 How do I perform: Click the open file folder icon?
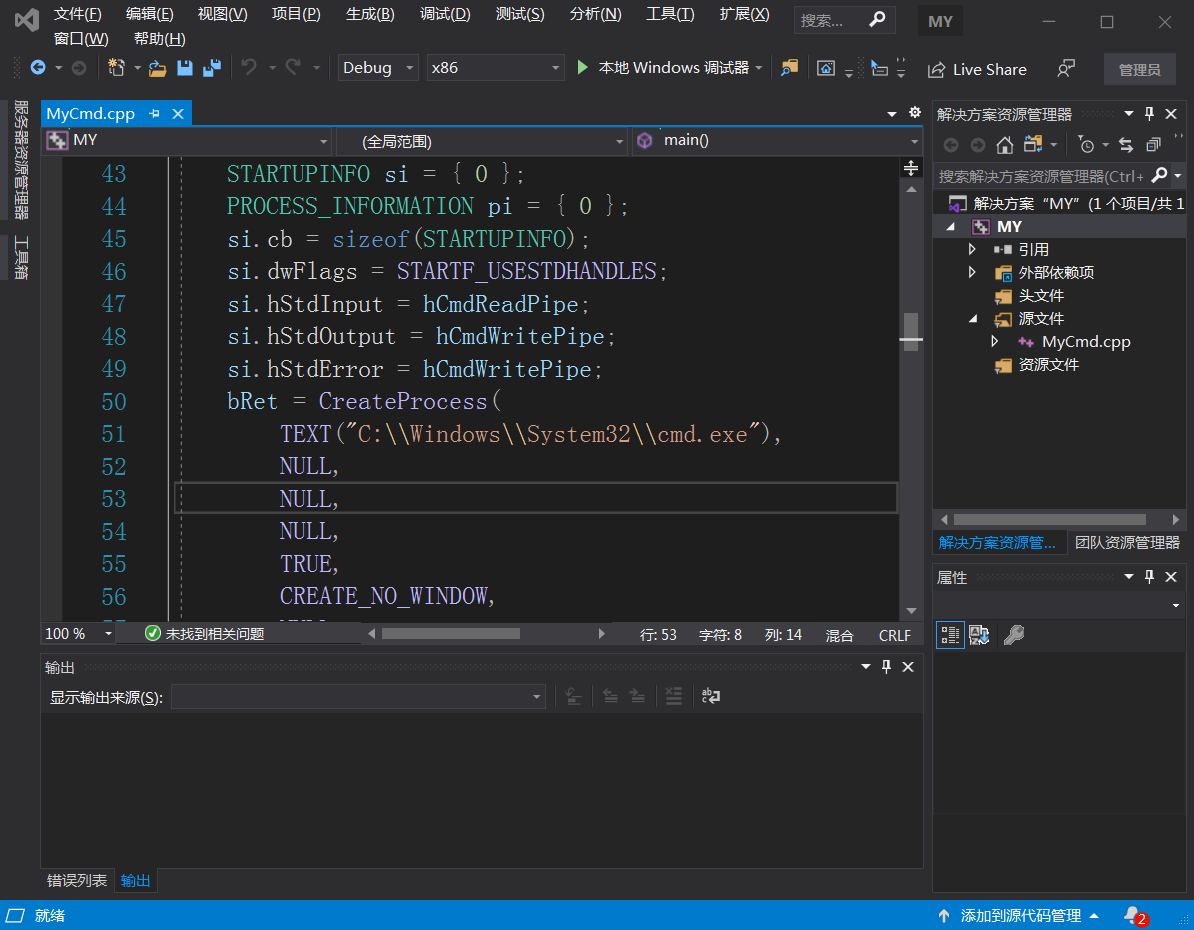pyautogui.click(x=158, y=69)
